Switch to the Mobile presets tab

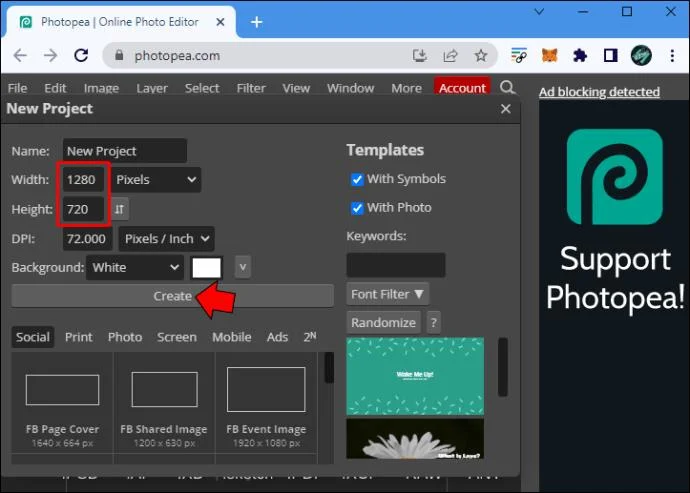click(232, 337)
